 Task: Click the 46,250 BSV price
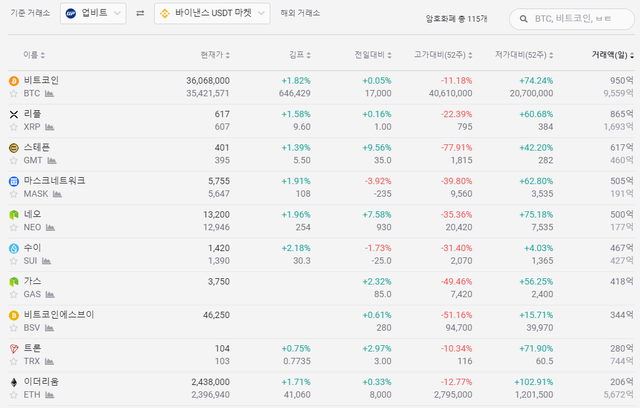pos(216,315)
